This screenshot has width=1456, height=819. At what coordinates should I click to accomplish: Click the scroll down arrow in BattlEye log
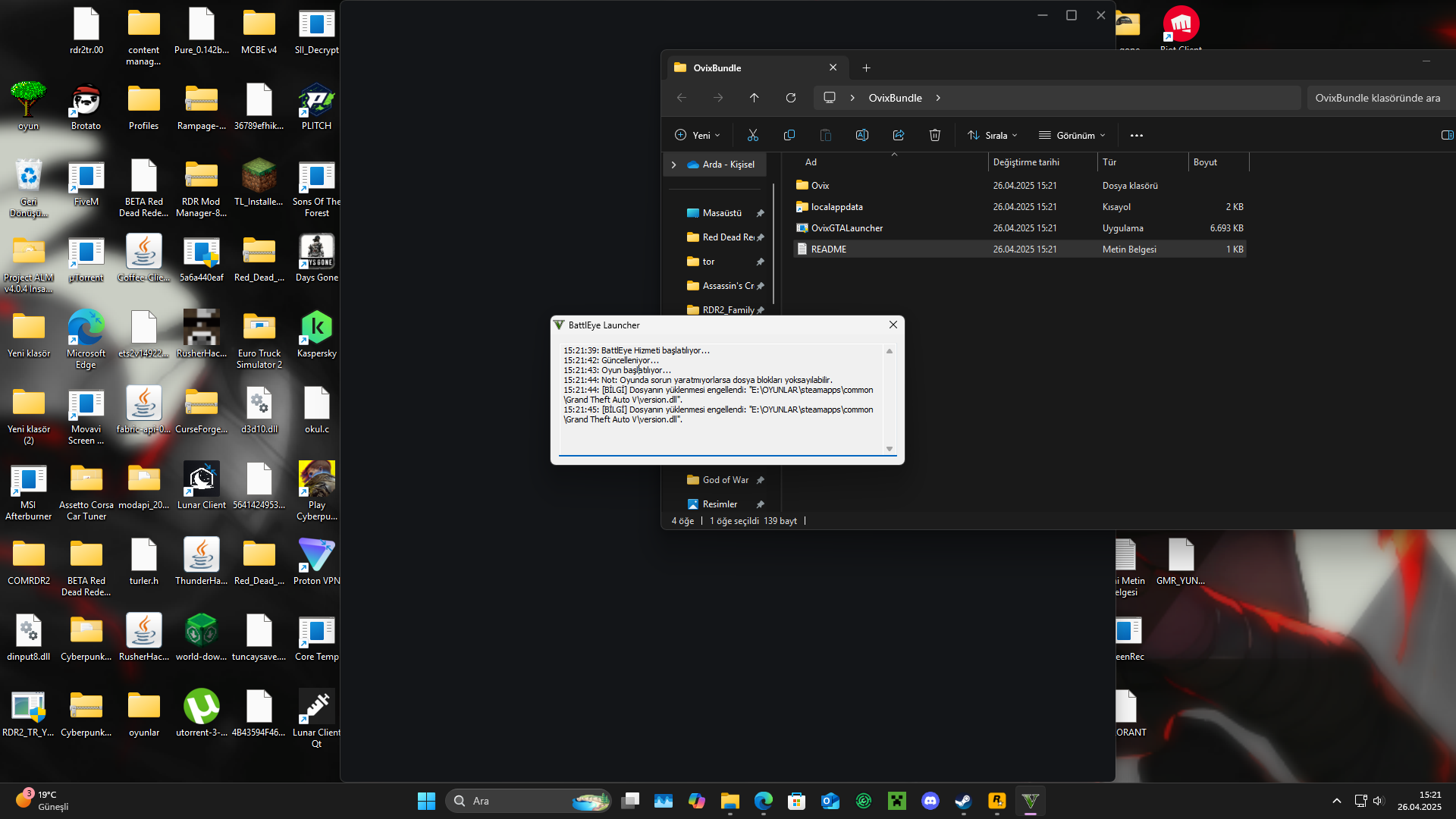tap(889, 449)
